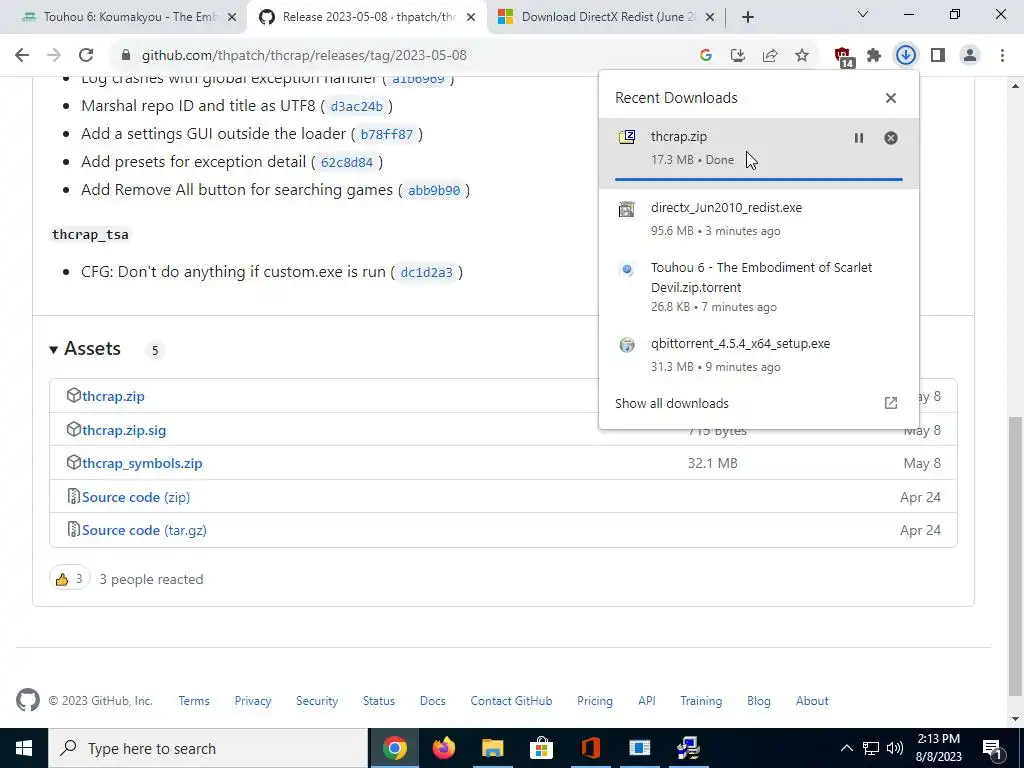Open Firefox from the taskbar
This screenshot has width=1024, height=768.
443,748
